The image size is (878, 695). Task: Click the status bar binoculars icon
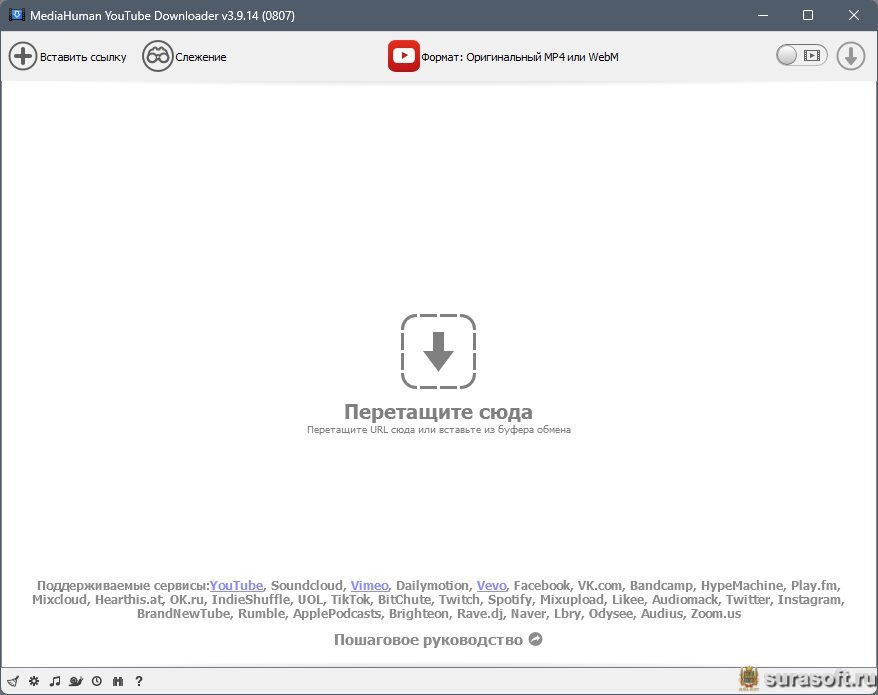[118, 681]
